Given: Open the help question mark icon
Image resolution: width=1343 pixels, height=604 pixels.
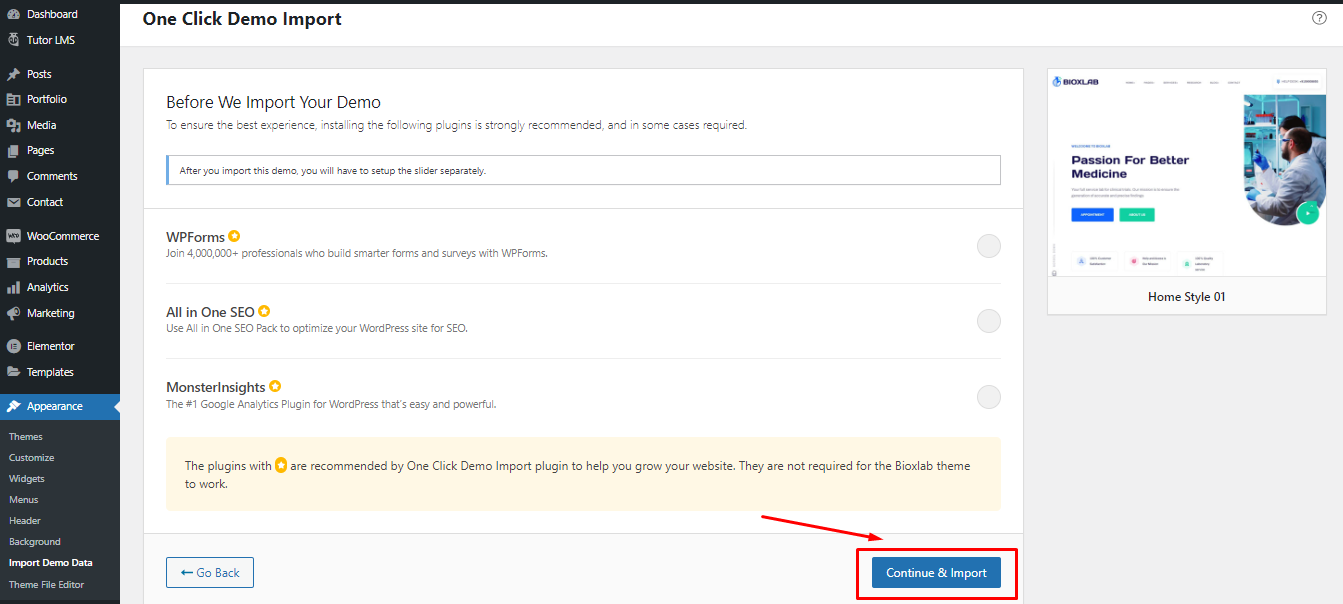Looking at the screenshot, I should tap(1319, 18).
